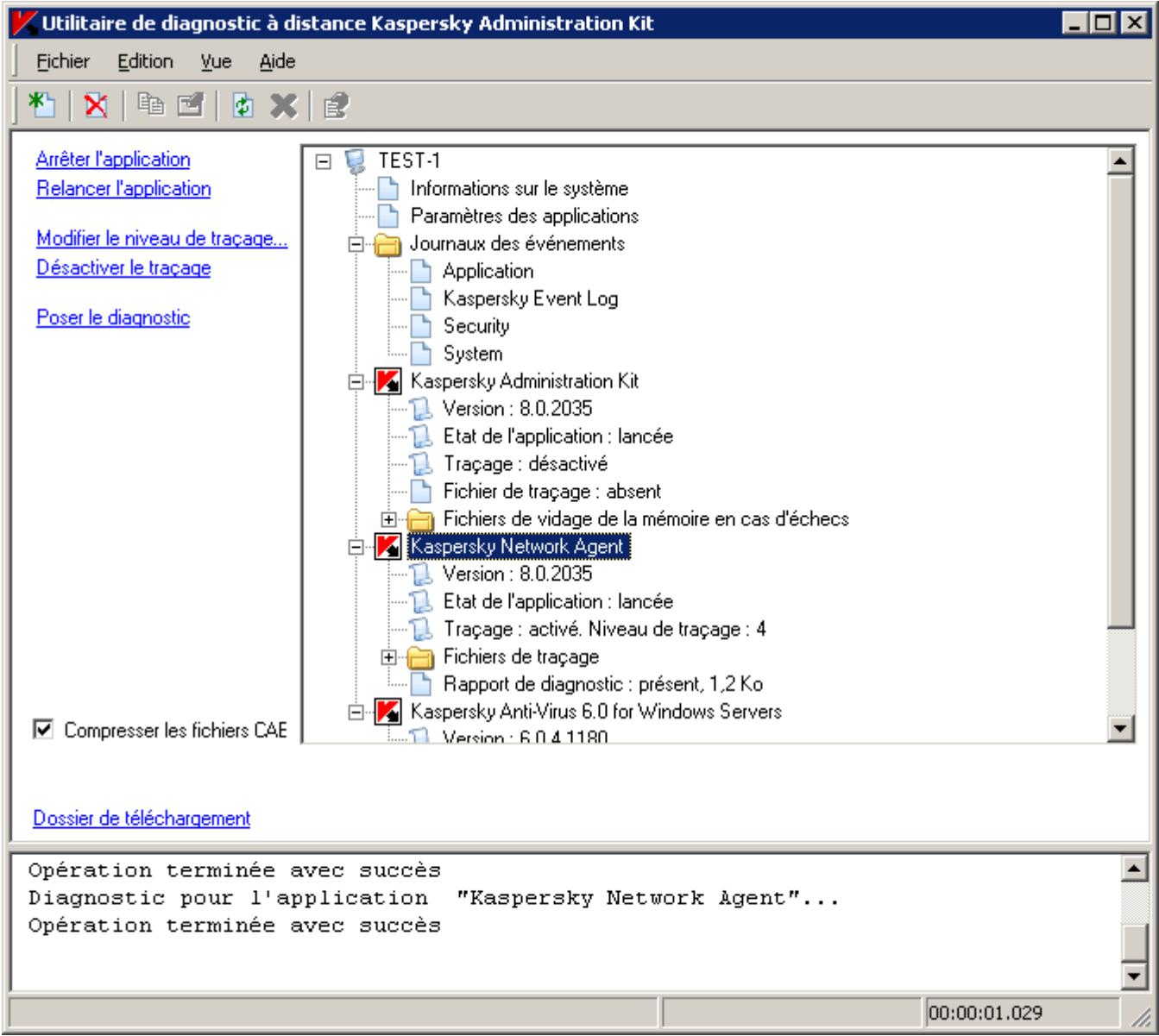Viewport: 1159px width, 1036px height.
Task: Click the properties toolbar icon at the right end
Action: pyautogui.click(x=337, y=106)
